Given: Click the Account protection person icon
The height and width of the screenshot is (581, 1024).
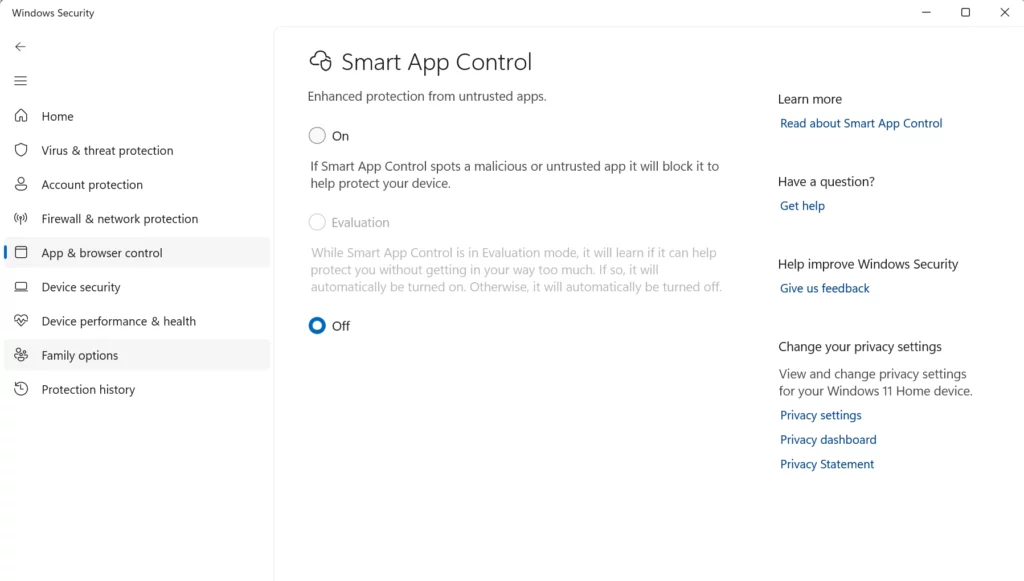Looking at the screenshot, I should (21, 184).
